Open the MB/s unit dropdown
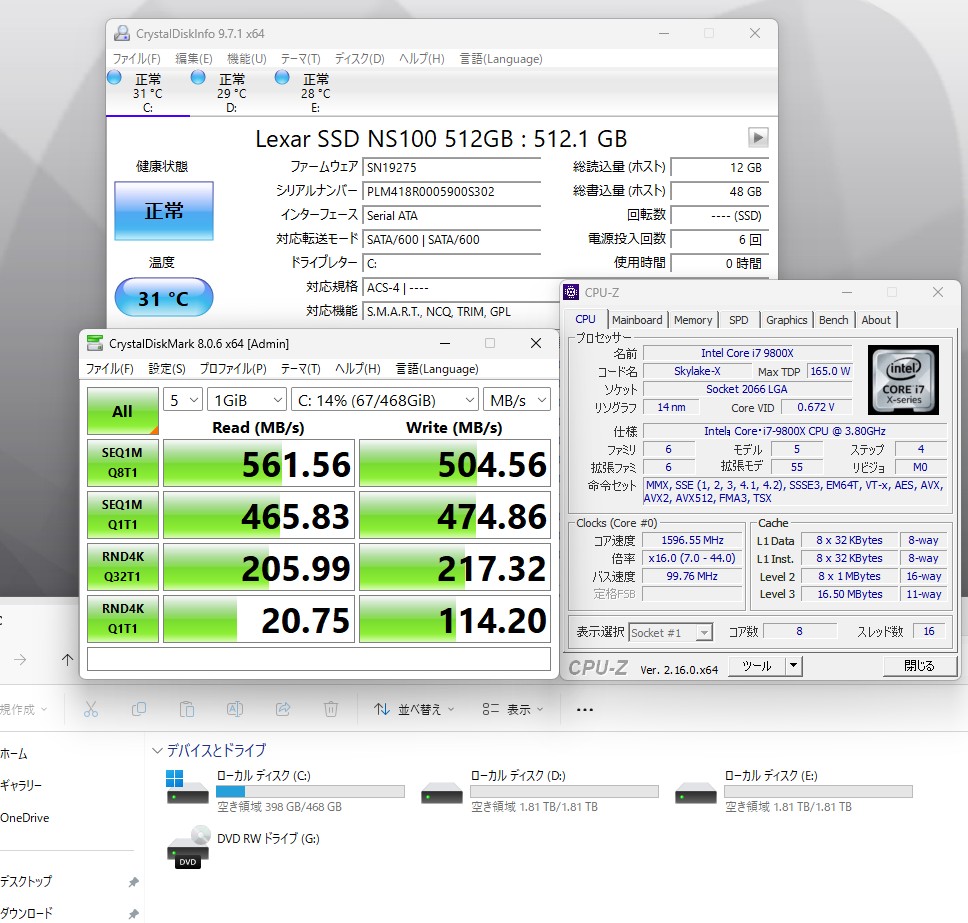This screenshot has height=923, width=968. (517, 400)
